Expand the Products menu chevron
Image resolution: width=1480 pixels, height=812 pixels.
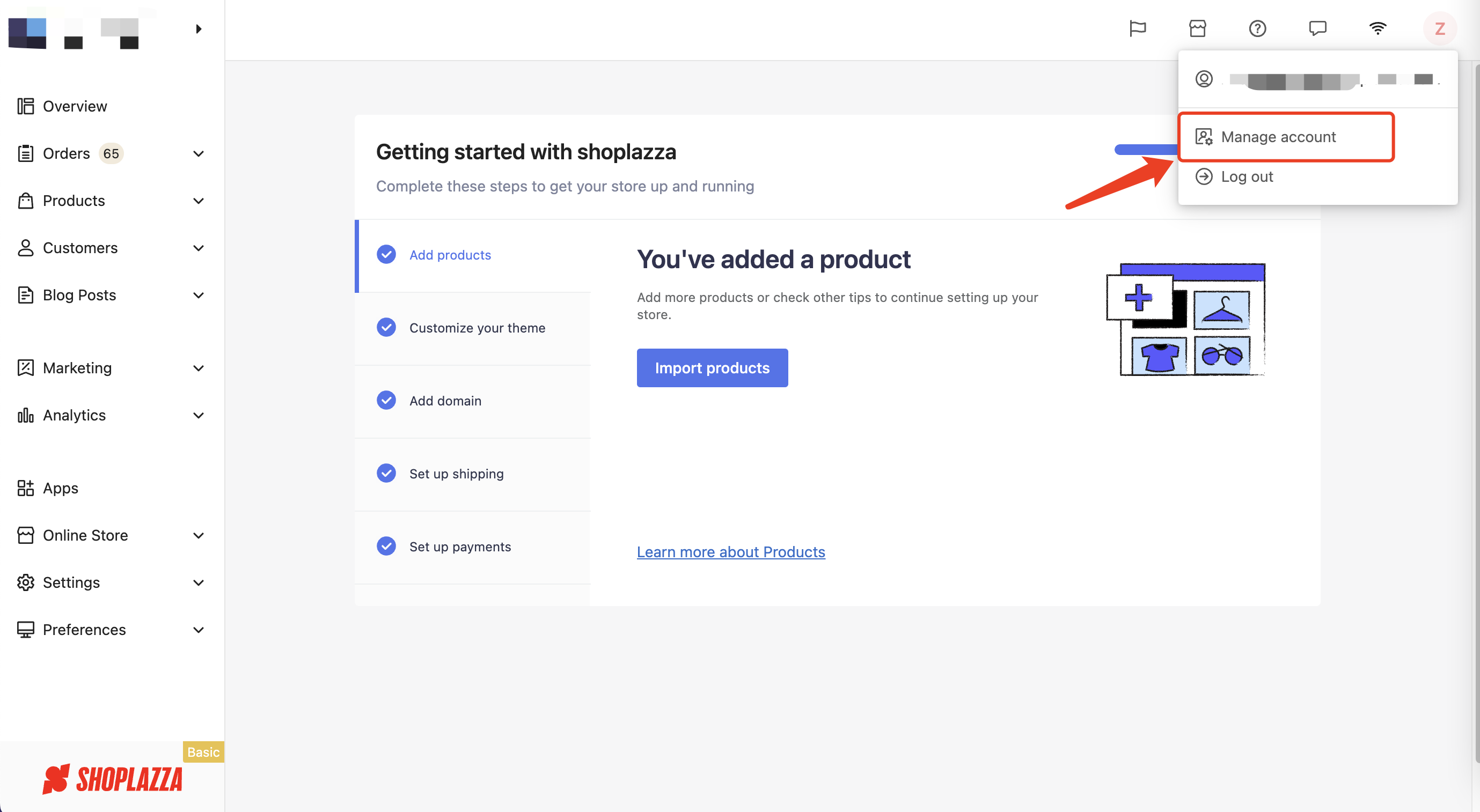(198, 201)
